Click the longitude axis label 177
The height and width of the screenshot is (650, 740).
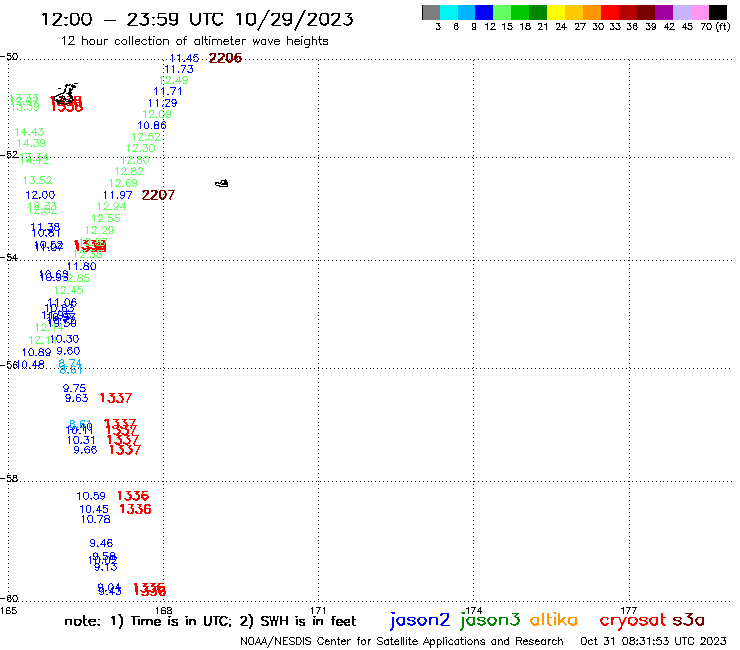coord(629,610)
